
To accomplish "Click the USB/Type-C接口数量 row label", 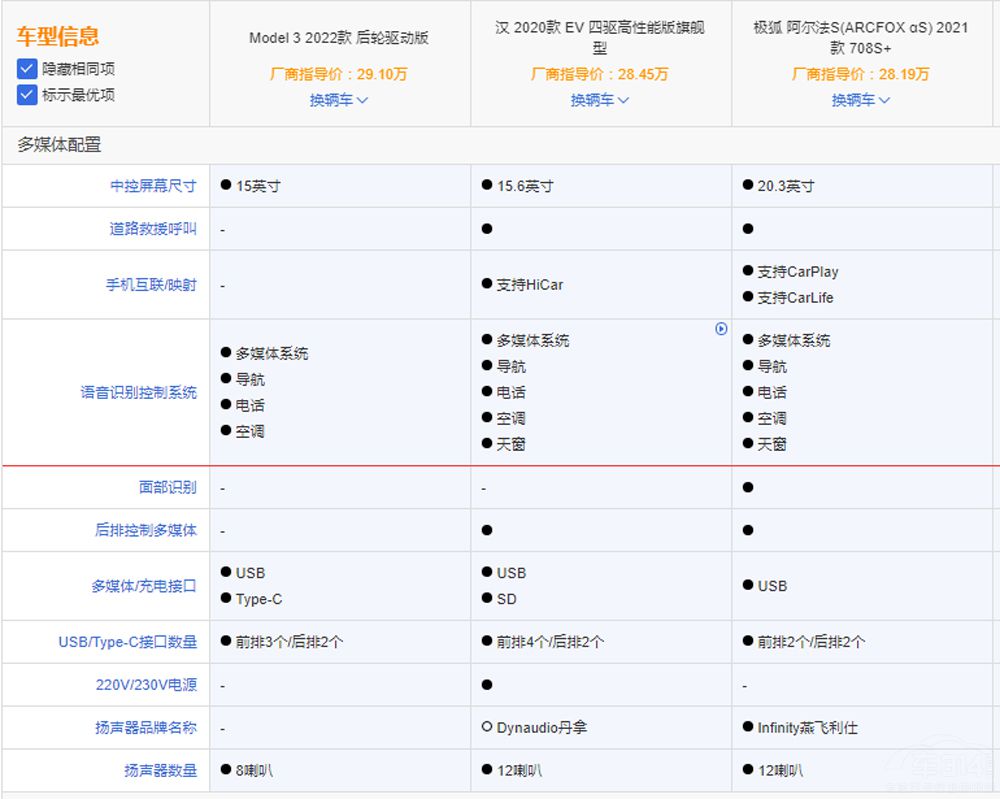I will point(128,642).
